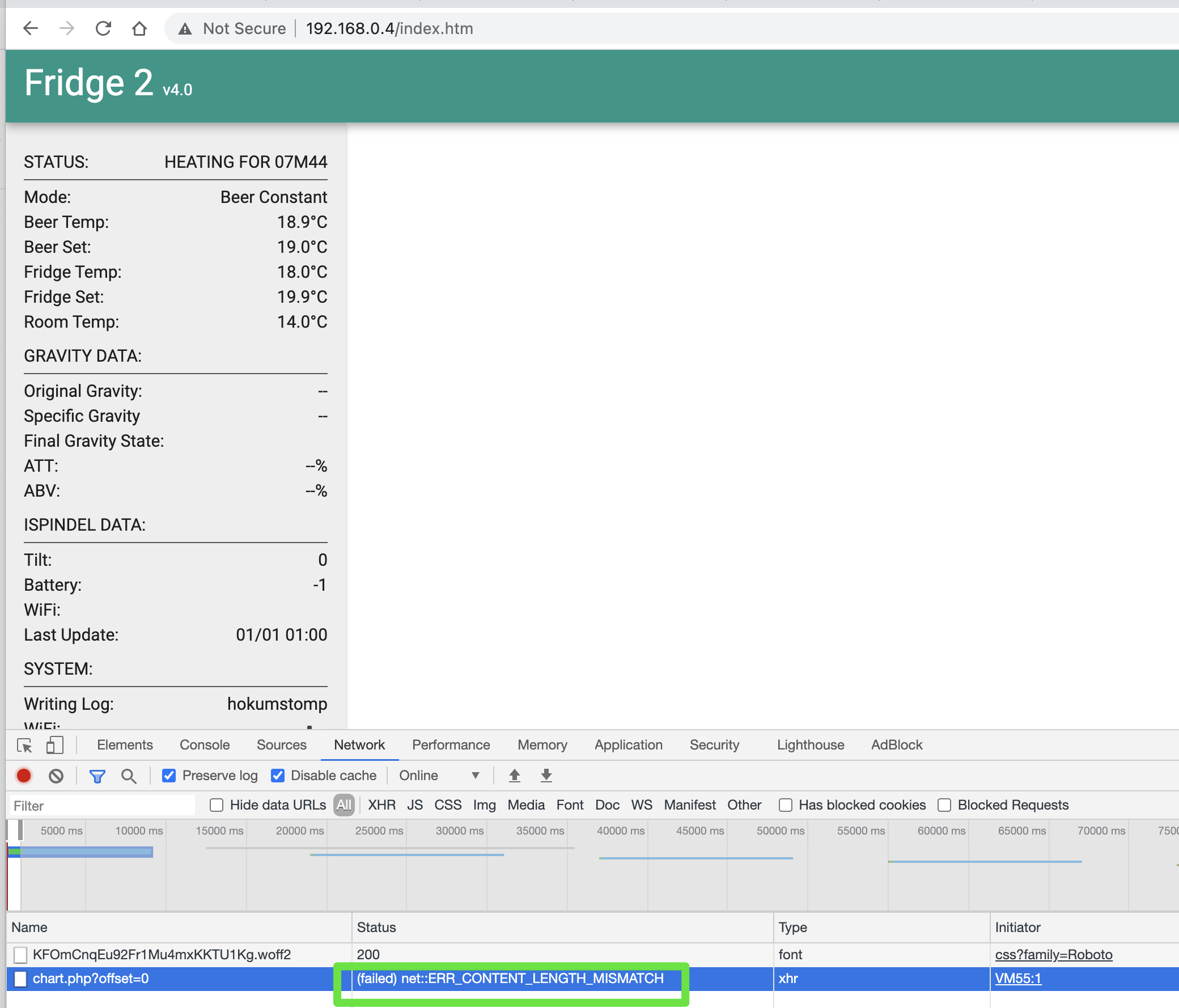Switch to the Console tab

pyautogui.click(x=204, y=745)
